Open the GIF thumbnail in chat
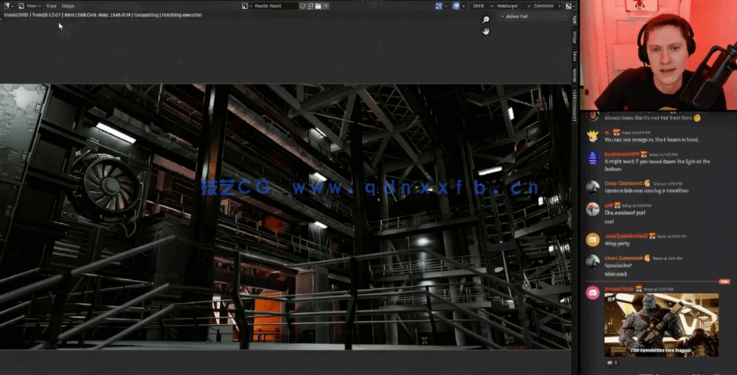 pos(661,325)
